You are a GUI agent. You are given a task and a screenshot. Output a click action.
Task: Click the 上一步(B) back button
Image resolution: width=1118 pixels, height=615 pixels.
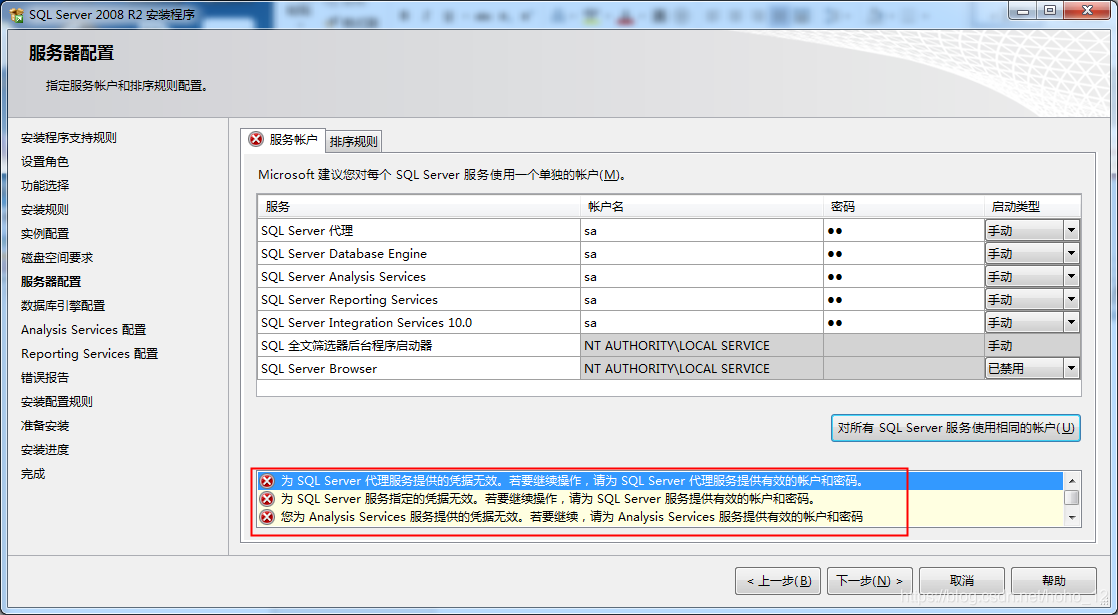click(x=778, y=581)
